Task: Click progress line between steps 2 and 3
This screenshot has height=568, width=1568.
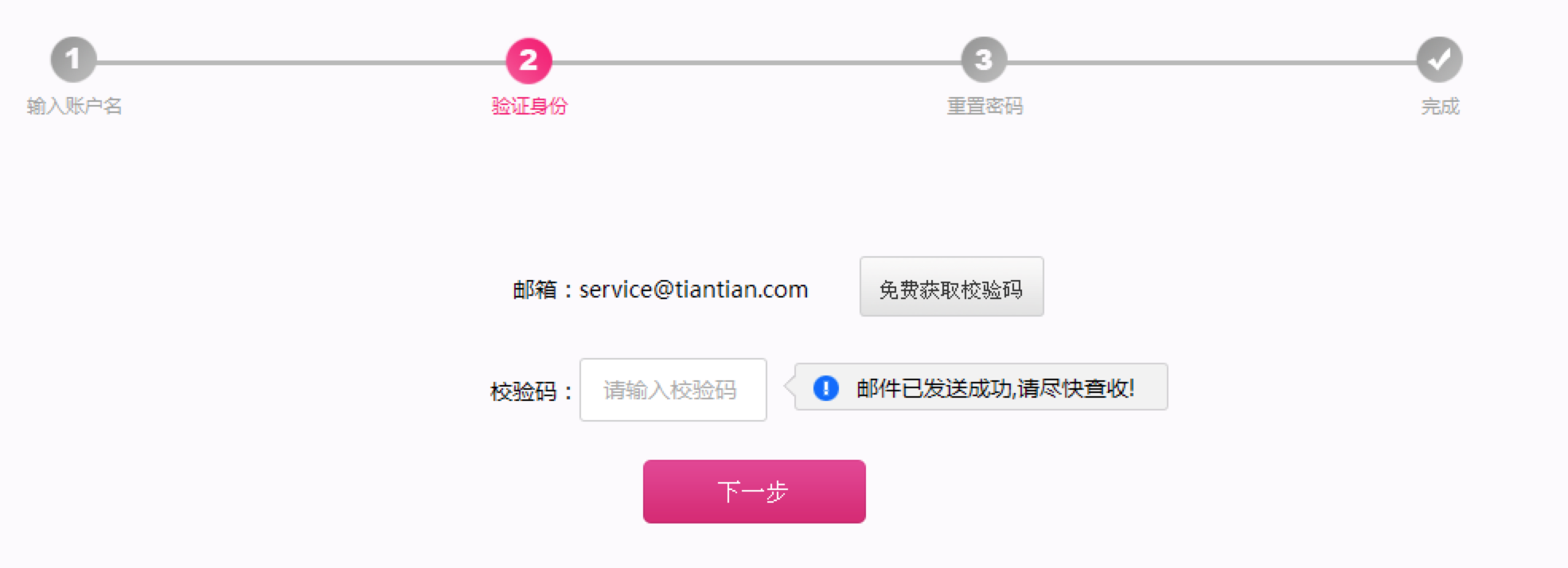Action: (756, 62)
